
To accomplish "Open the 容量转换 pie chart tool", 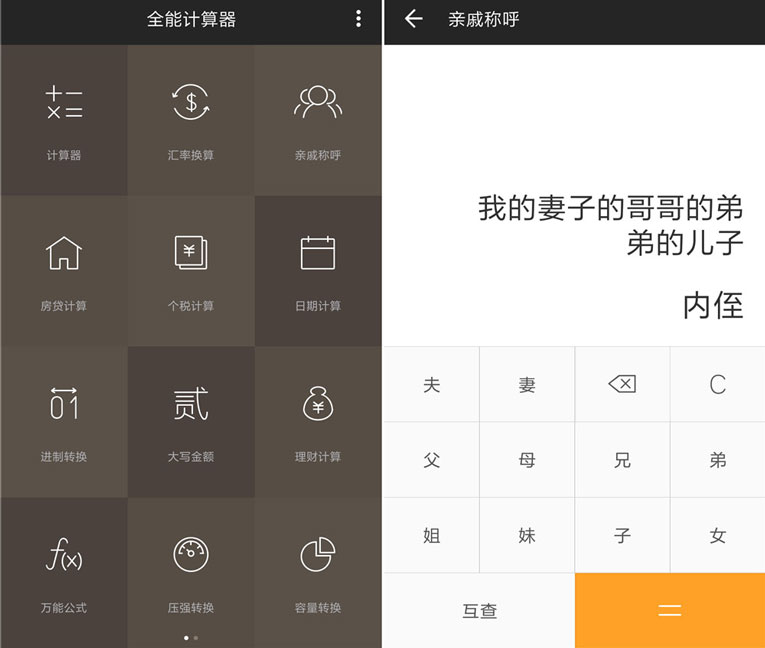I will click(x=318, y=572).
